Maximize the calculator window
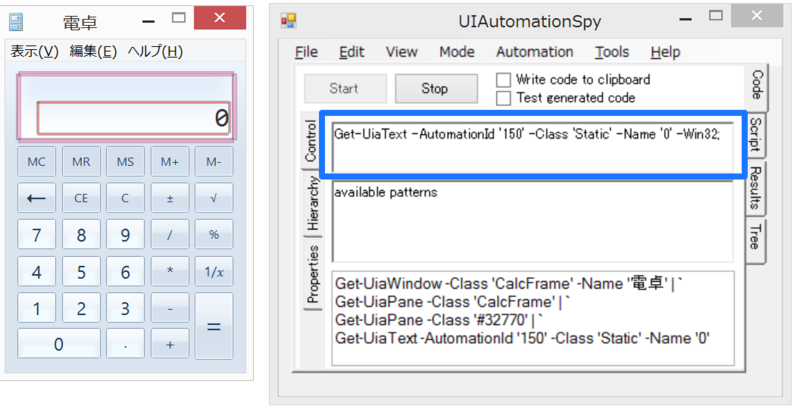This screenshot has width=800, height=409. (x=179, y=18)
